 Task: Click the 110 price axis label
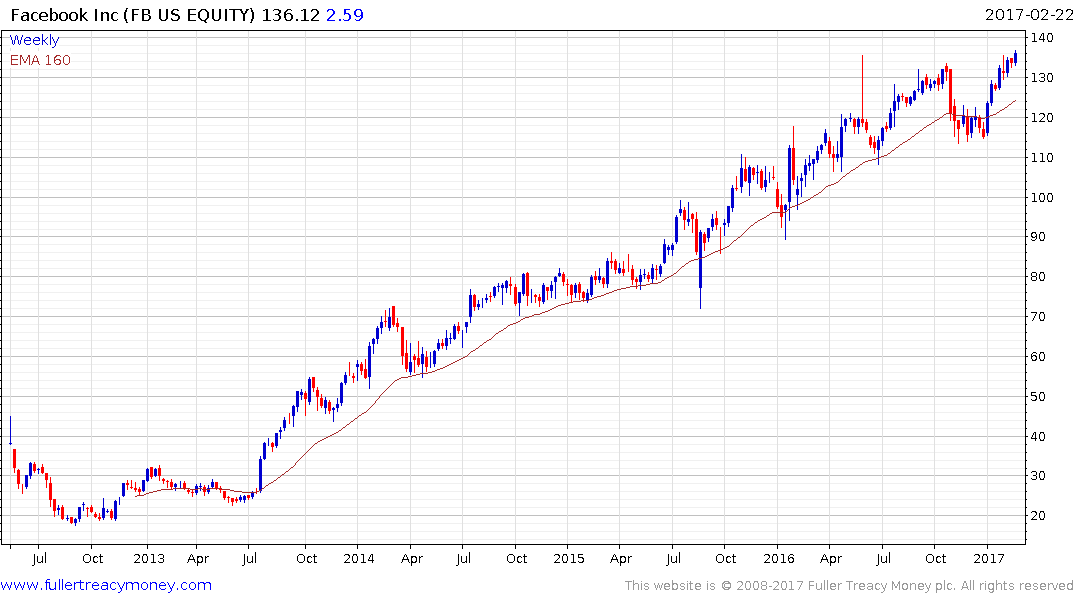click(x=1042, y=158)
